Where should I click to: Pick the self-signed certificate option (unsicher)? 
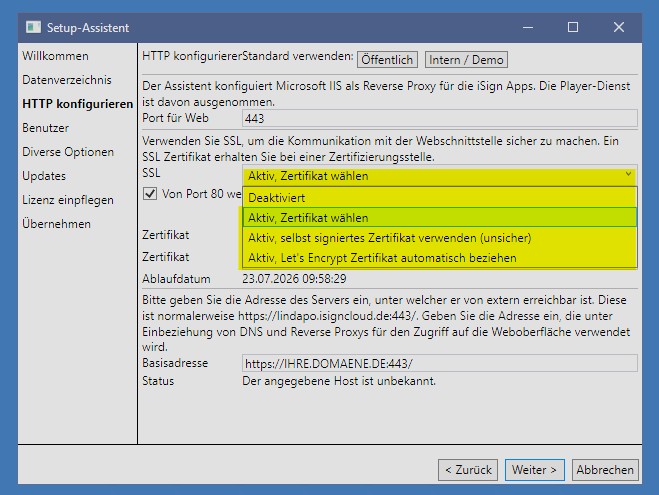(440, 238)
